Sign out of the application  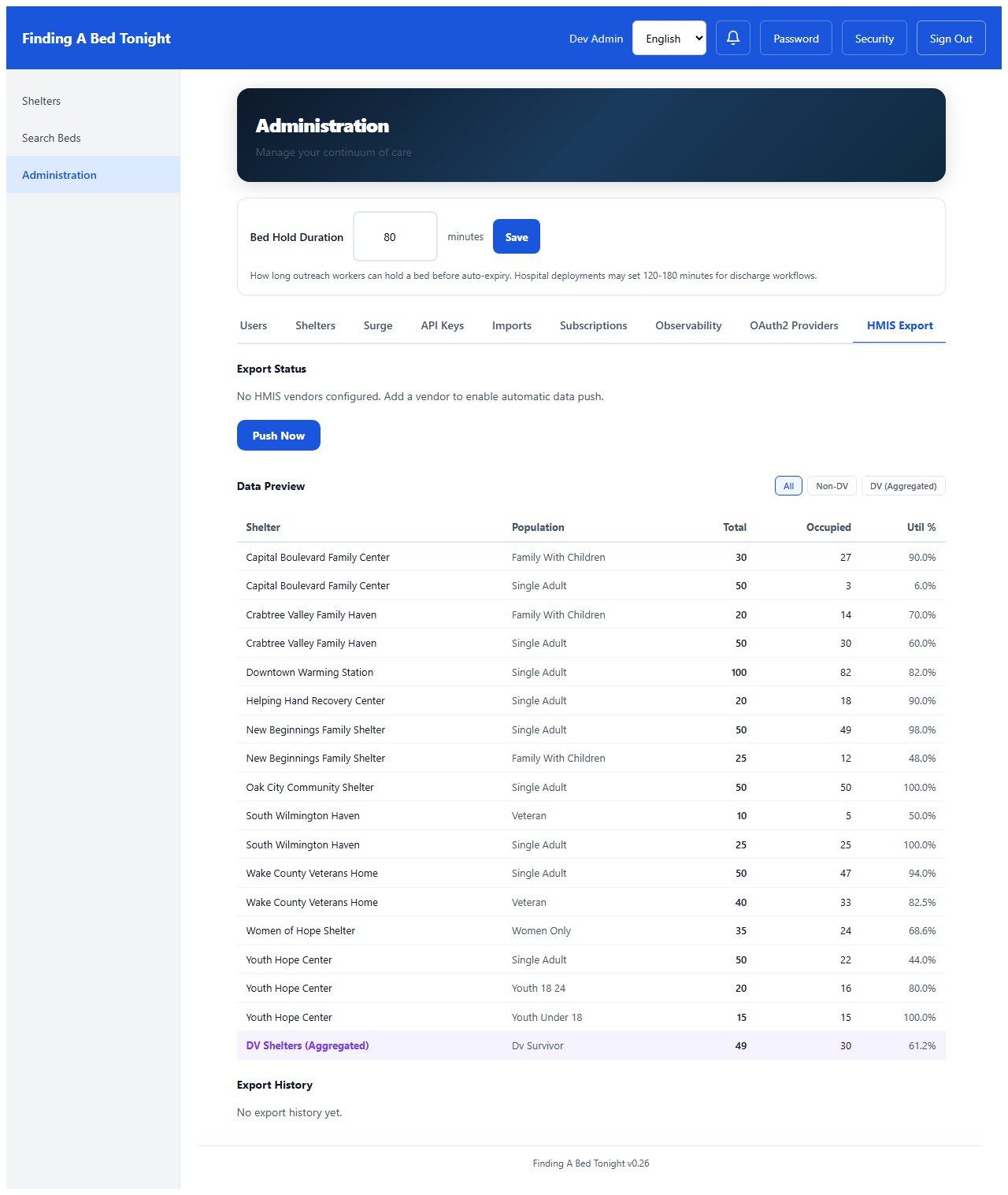click(951, 38)
